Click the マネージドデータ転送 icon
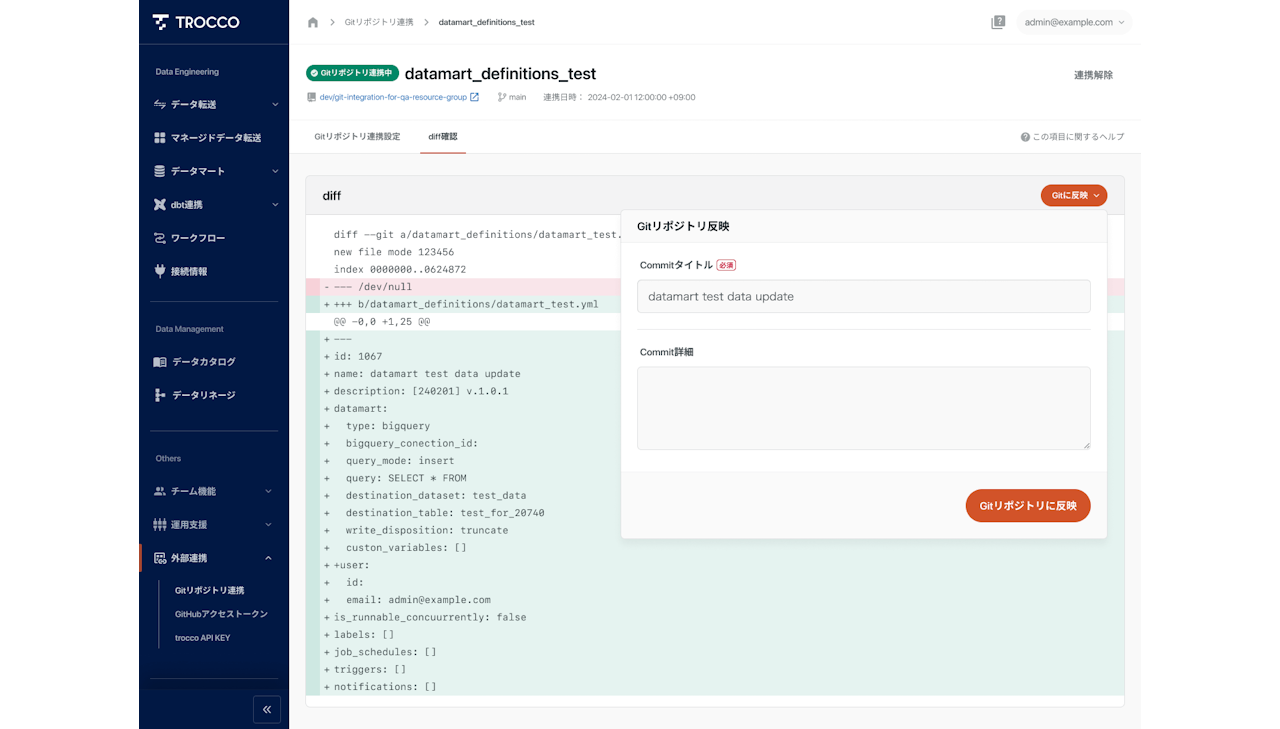The image size is (1280, 729). click(160, 138)
